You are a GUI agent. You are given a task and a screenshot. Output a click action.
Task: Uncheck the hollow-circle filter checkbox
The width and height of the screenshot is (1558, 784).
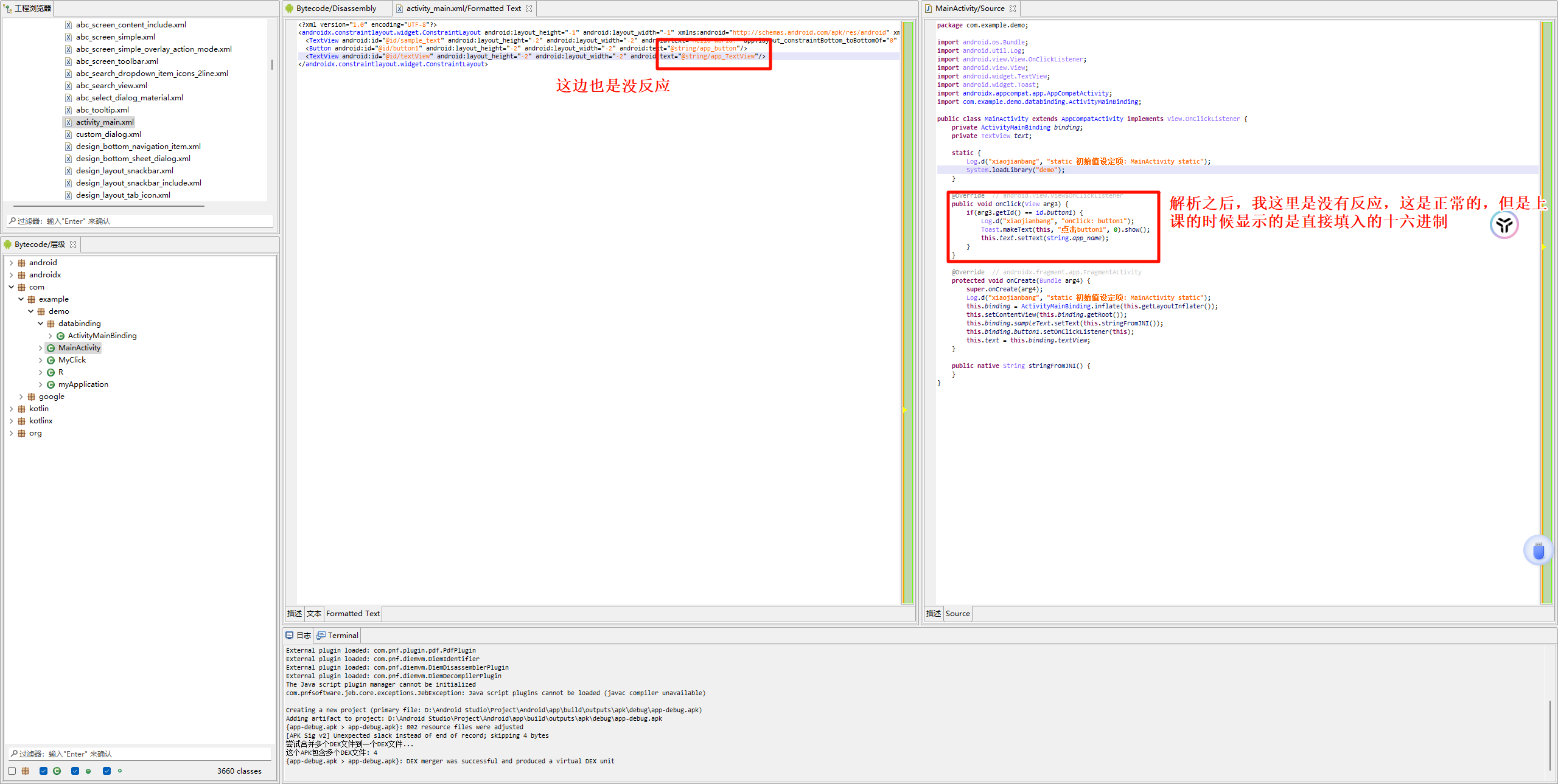click(107, 771)
